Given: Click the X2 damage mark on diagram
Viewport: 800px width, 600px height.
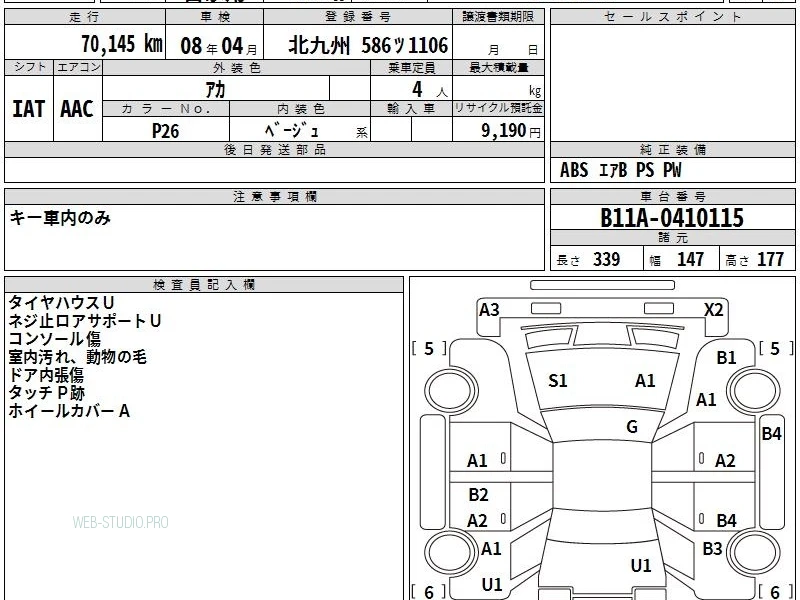Looking at the screenshot, I should coord(713,310).
